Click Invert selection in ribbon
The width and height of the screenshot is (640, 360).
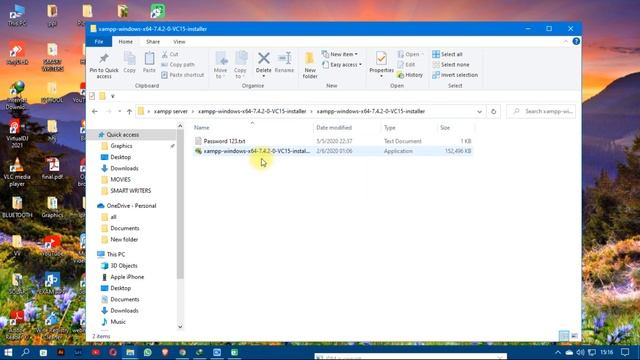click(455, 75)
